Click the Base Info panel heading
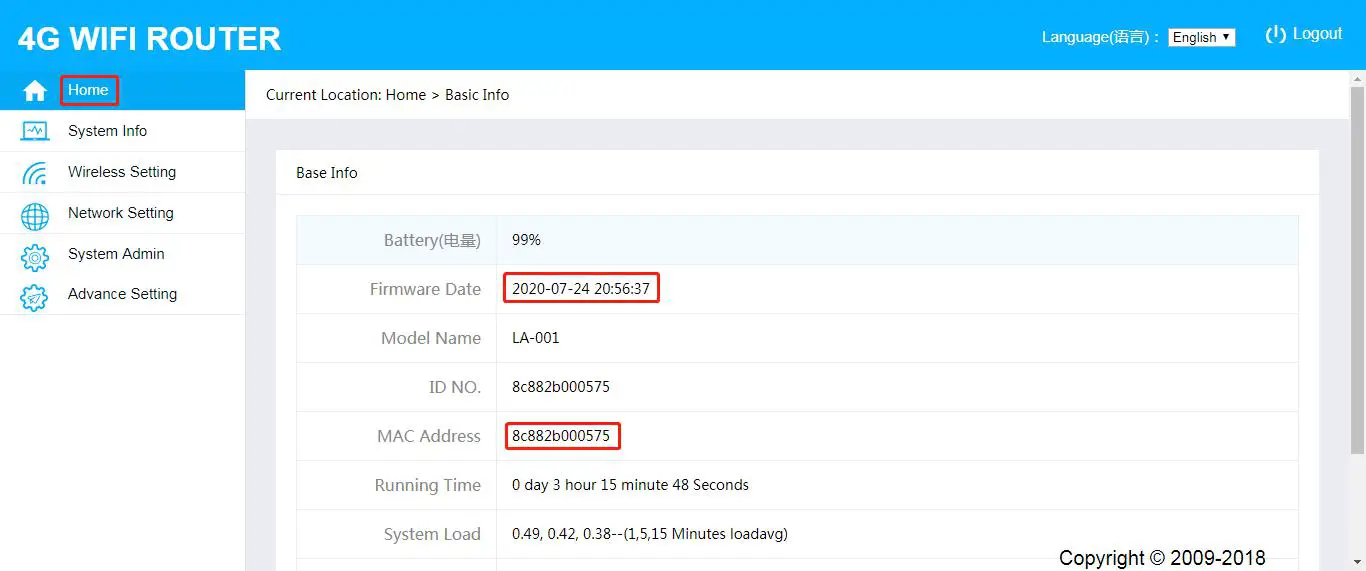The width and height of the screenshot is (1366, 571). [x=326, y=173]
